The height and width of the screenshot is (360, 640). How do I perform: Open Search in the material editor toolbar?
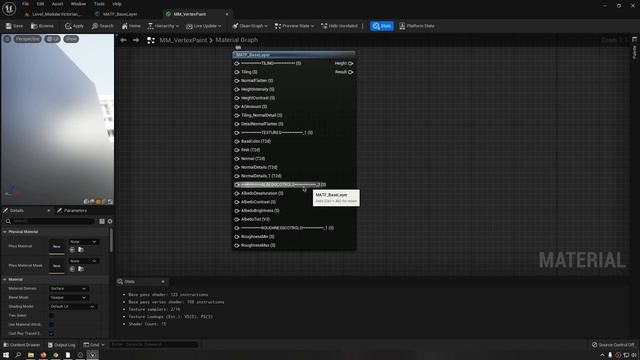point(102,26)
